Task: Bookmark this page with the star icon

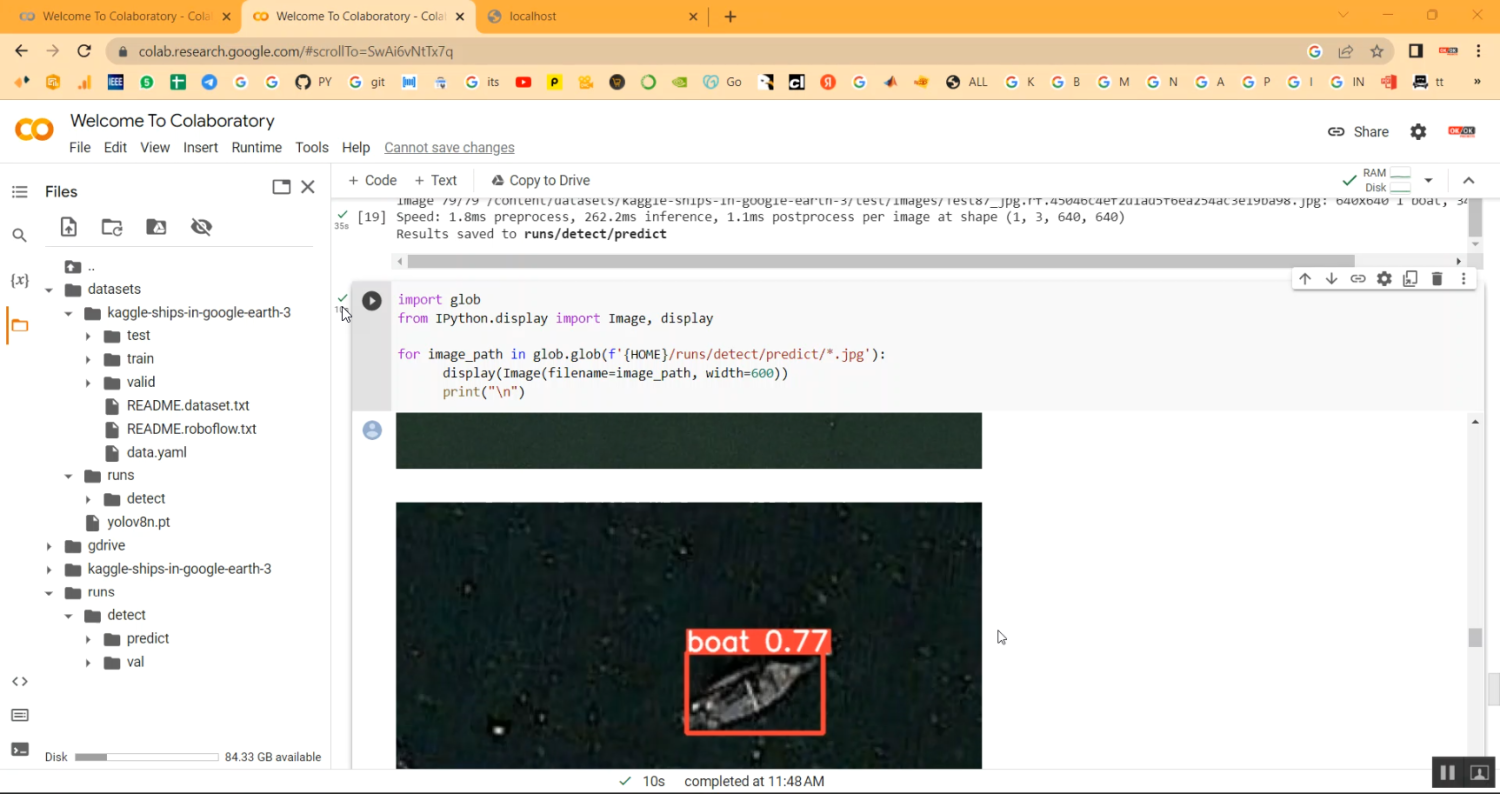Action: pos(1377,51)
